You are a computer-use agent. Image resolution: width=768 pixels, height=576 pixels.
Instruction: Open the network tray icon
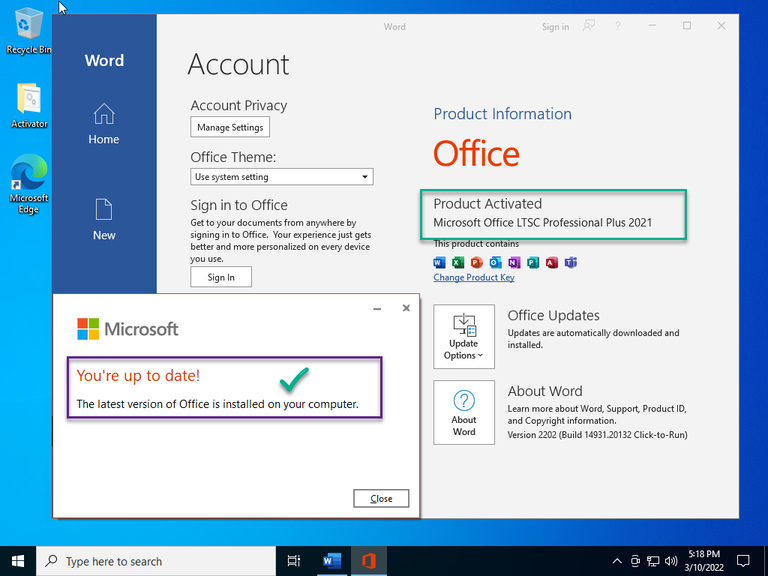click(x=653, y=561)
